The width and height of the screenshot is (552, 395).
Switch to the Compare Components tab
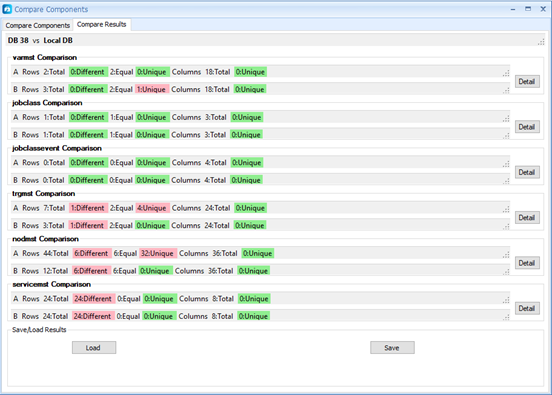(x=37, y=25)
